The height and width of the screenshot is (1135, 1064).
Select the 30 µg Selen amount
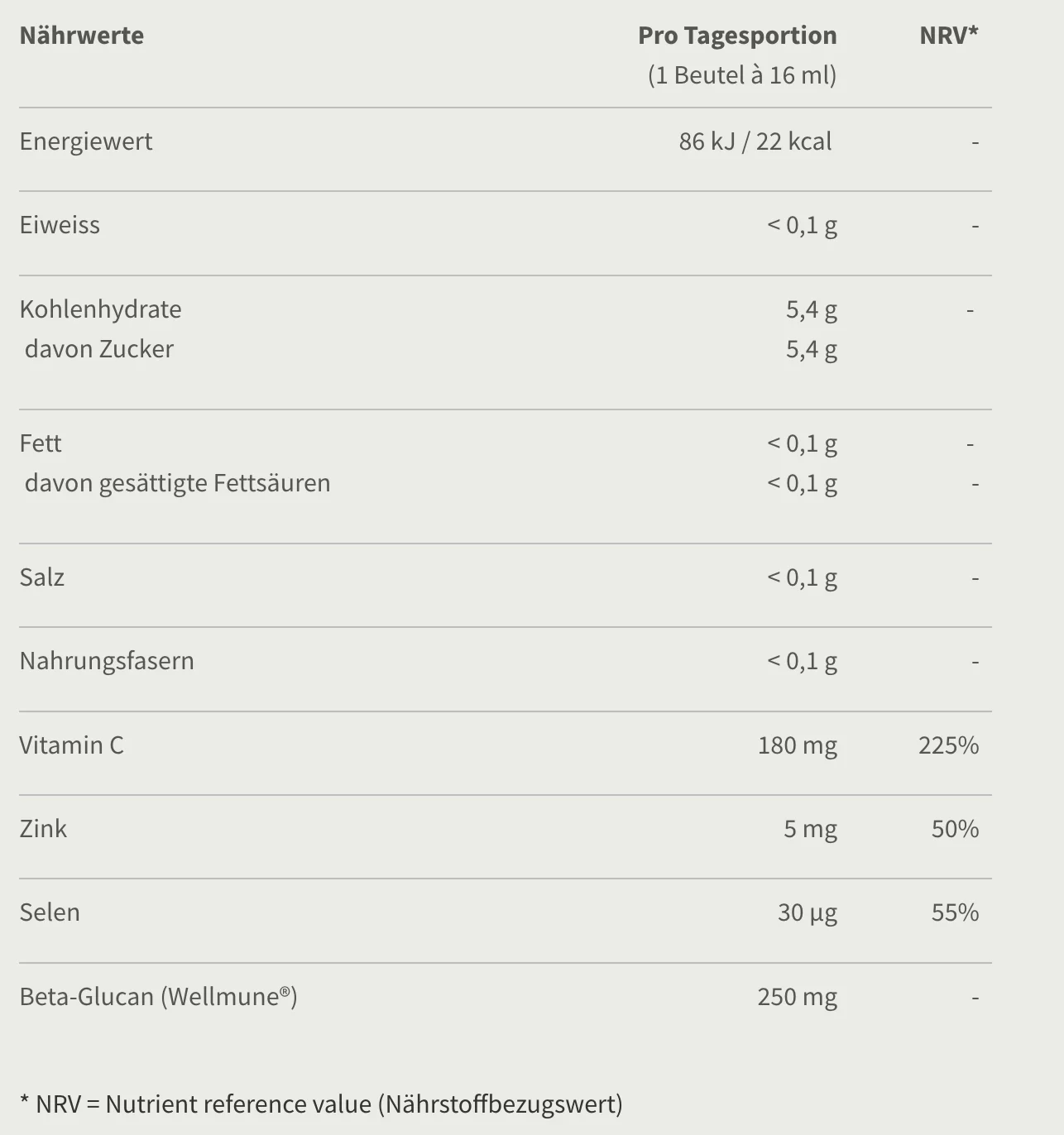pos(807,912)
